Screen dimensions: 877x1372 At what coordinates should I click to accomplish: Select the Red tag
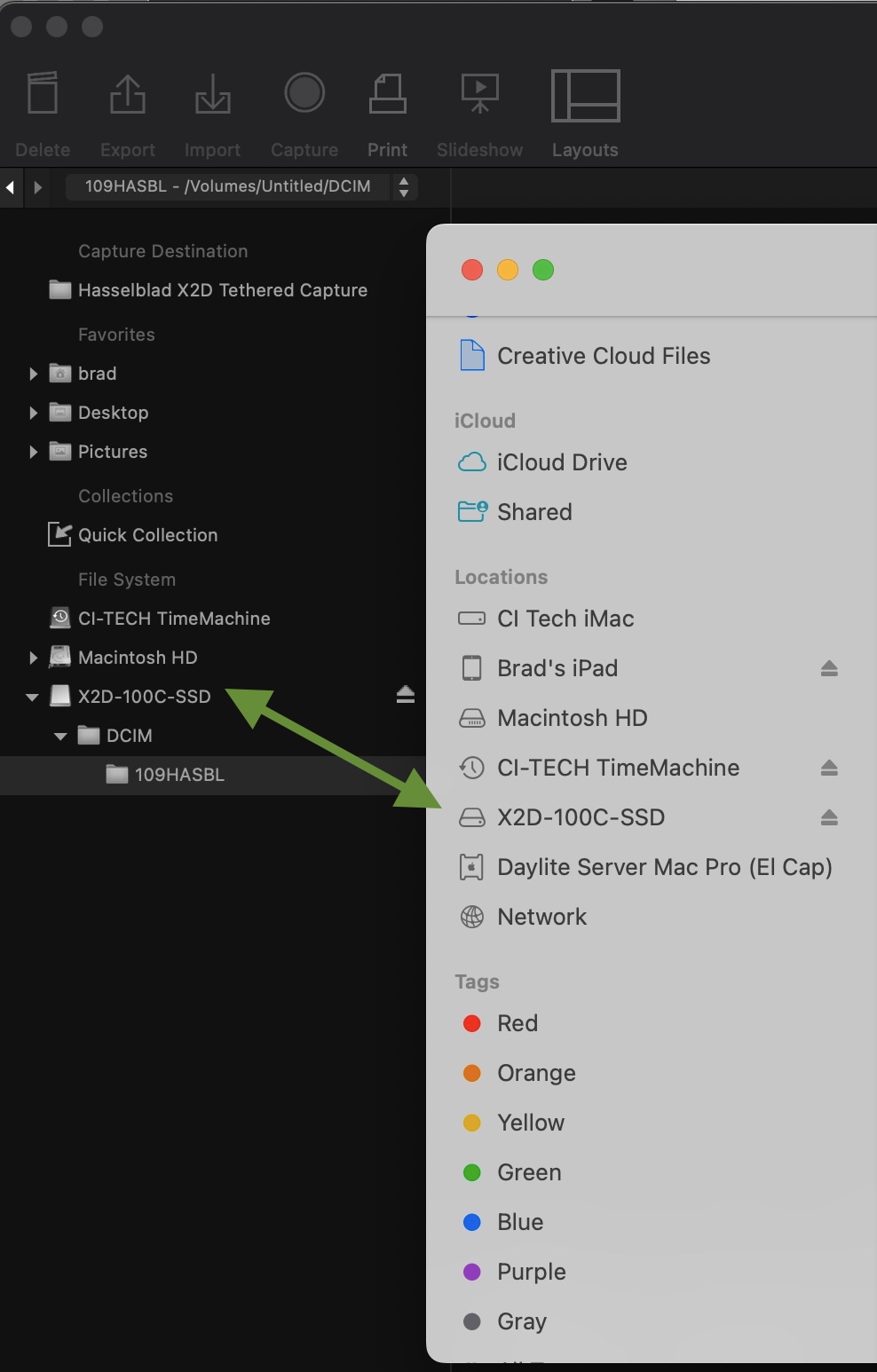point(518,1023)
